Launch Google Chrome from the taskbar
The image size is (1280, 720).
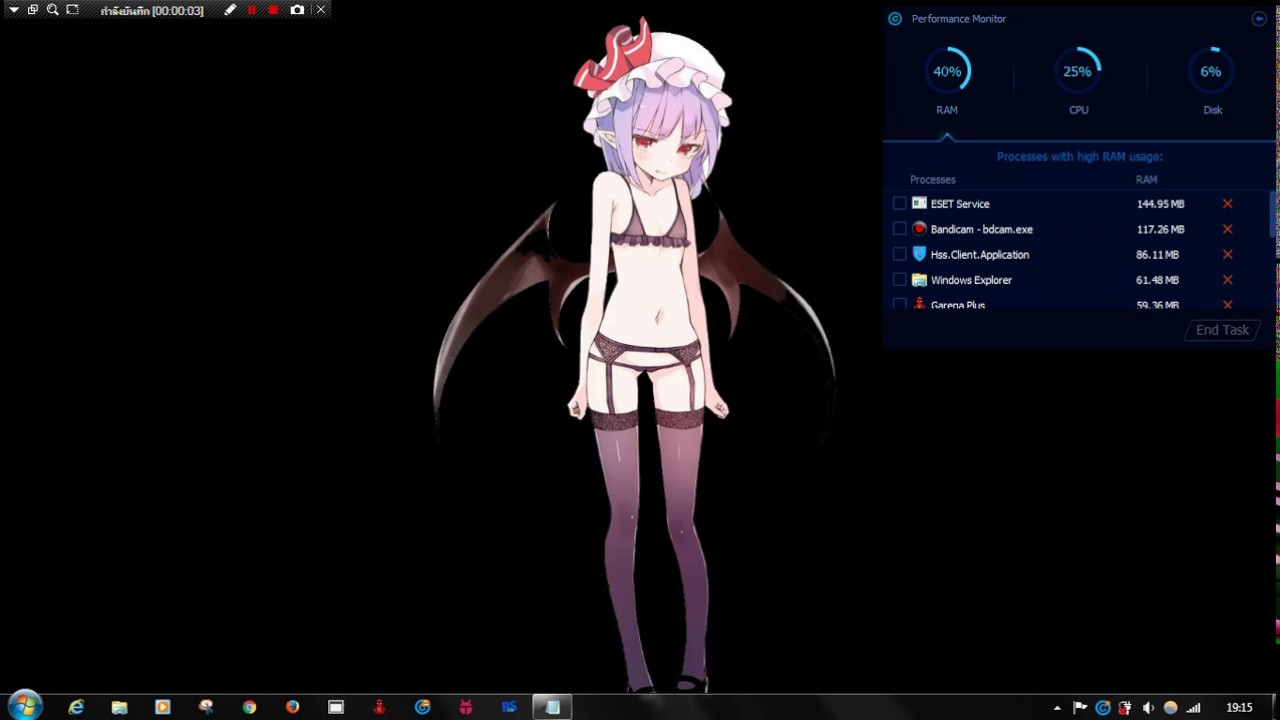click(249, 707)
